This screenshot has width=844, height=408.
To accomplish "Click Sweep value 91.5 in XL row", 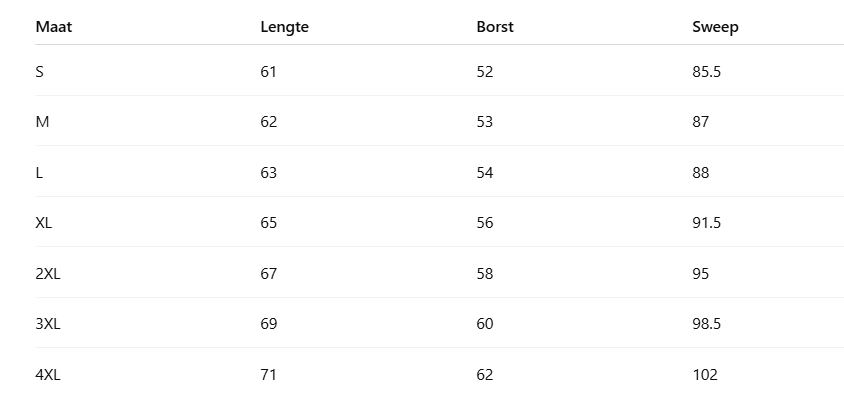I will pyautogui.click(x=706, y=223).
